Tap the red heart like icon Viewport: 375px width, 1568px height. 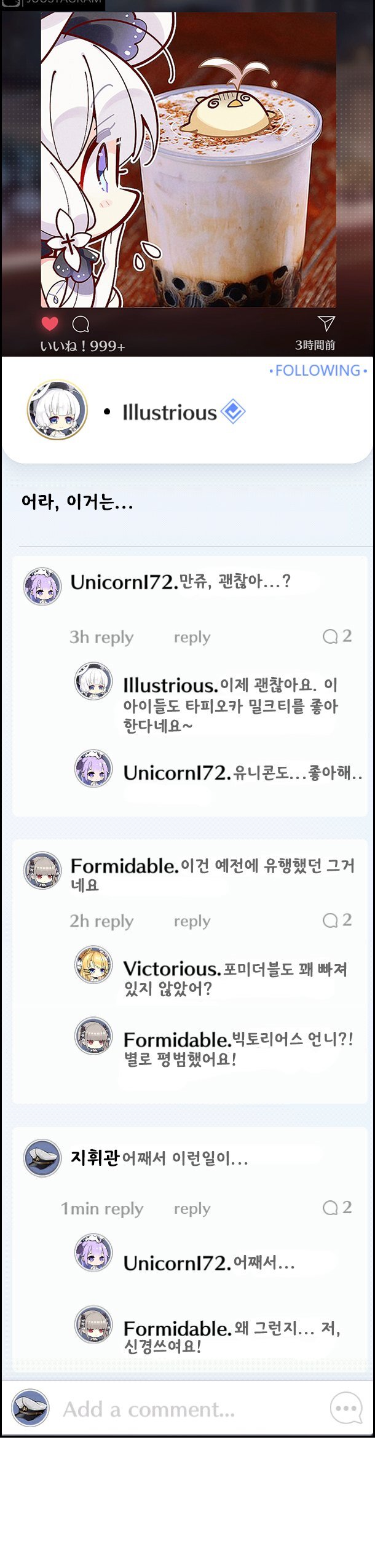[50, 323]
